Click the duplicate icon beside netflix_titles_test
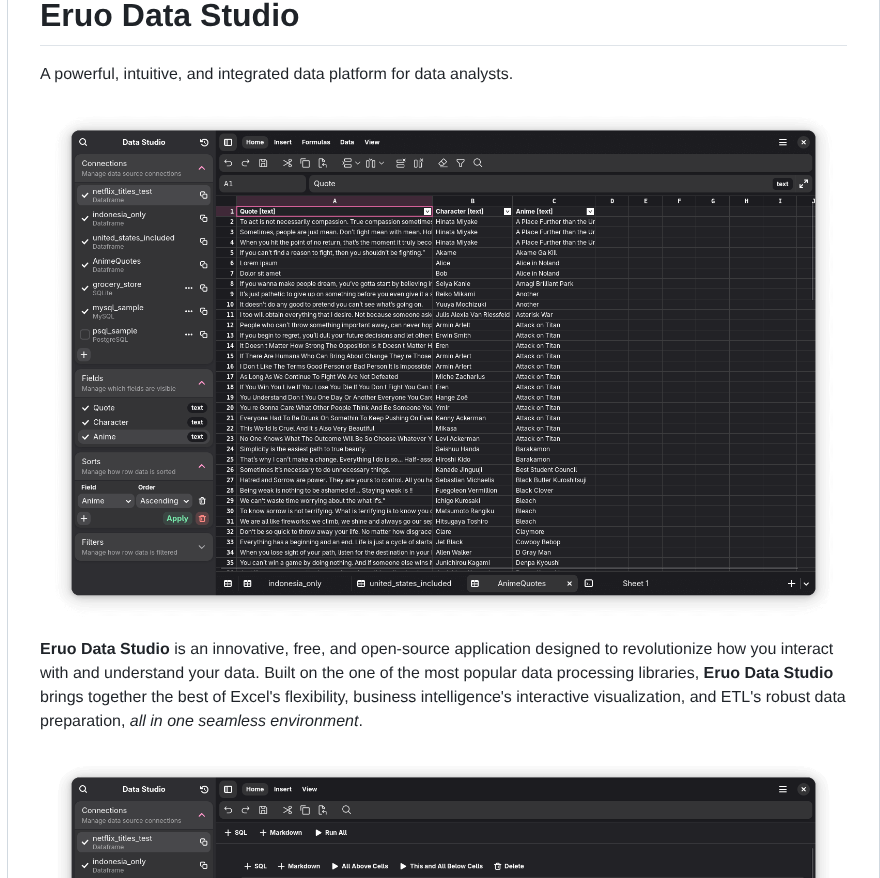This screenshot has width=880, height=878. point(203,195)
